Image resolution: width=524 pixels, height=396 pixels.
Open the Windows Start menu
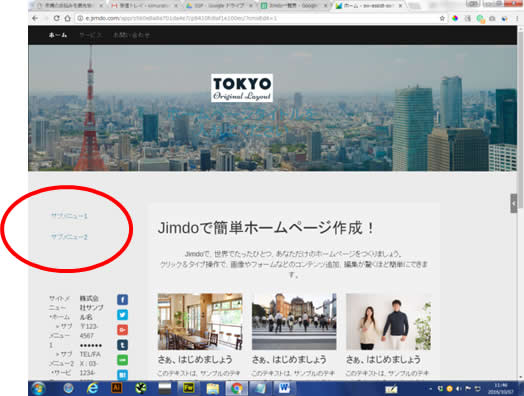[x=38, y=388]
